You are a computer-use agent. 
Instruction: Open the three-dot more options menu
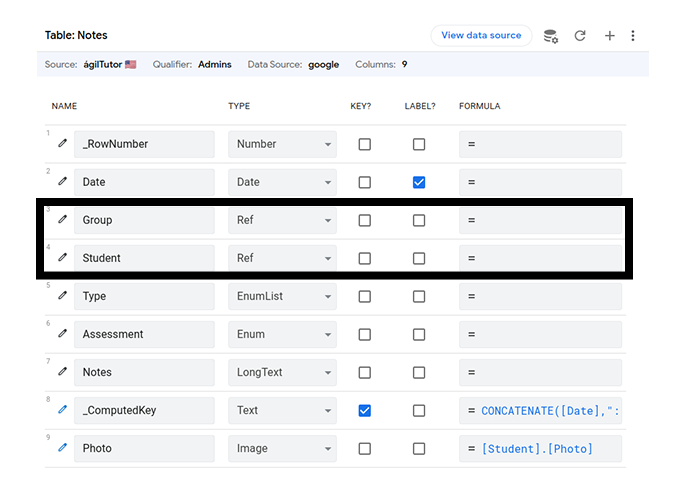pyautogui.click(x=633, y=36)
